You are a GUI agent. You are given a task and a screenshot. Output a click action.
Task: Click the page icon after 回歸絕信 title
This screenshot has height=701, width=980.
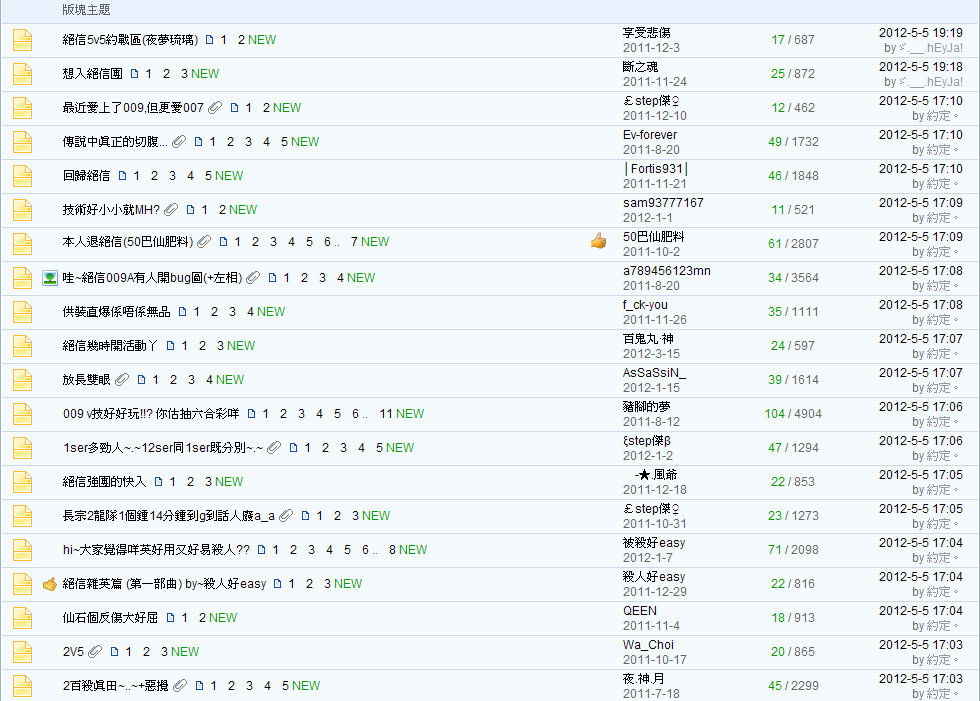[x=122, y=176]
